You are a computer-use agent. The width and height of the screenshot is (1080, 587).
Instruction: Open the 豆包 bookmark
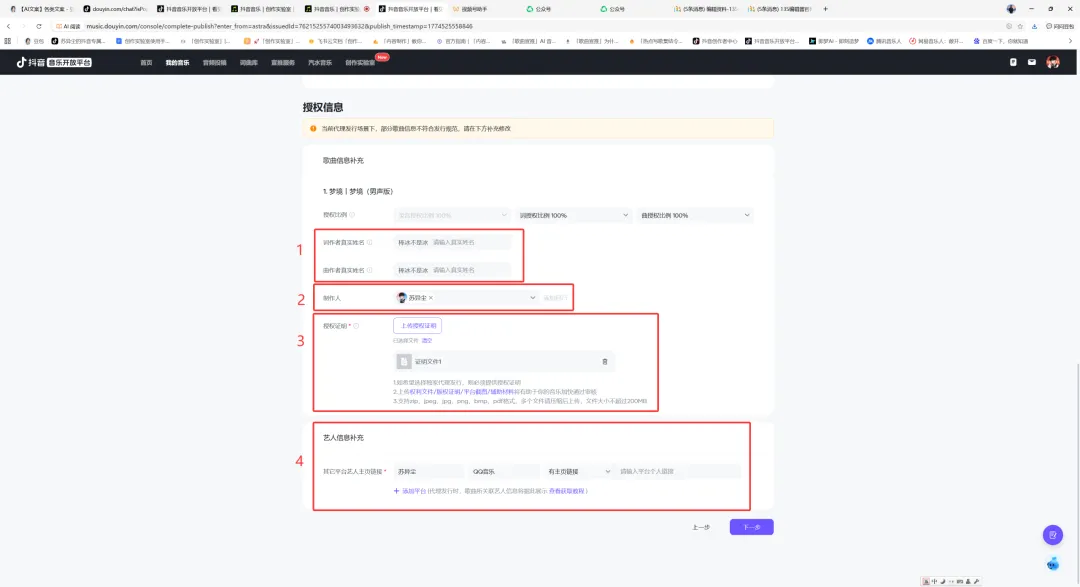coord(34,41)
